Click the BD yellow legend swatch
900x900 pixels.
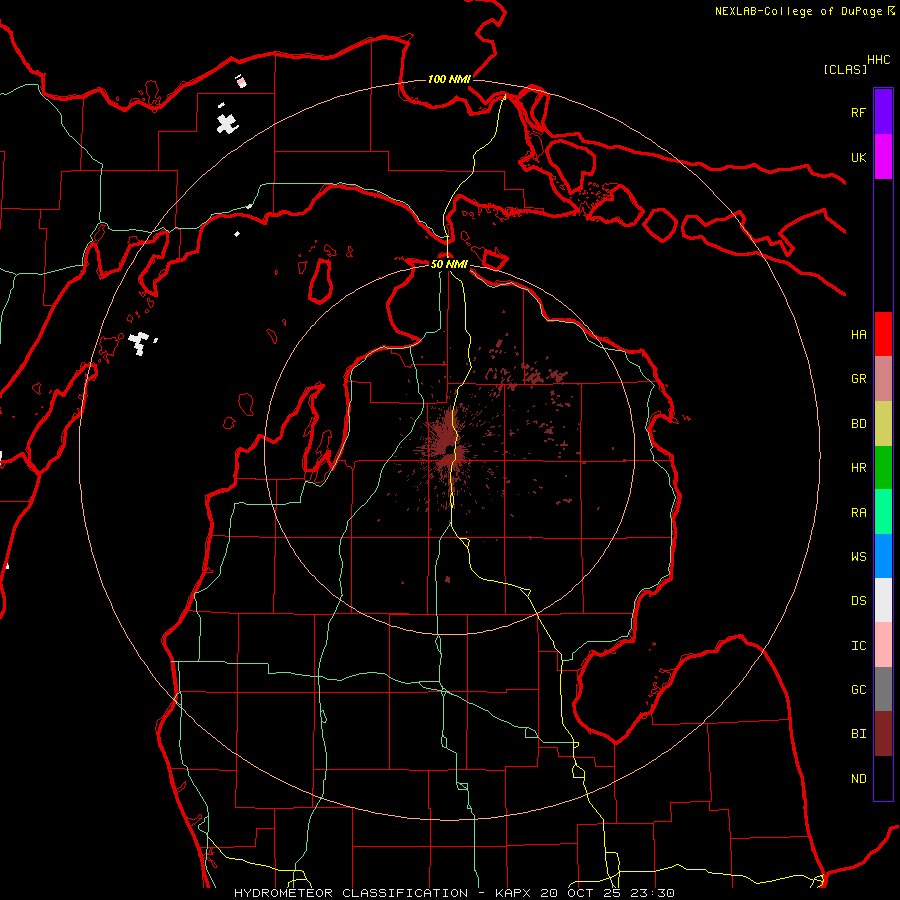pyautogui.click(x=883, y=424)
